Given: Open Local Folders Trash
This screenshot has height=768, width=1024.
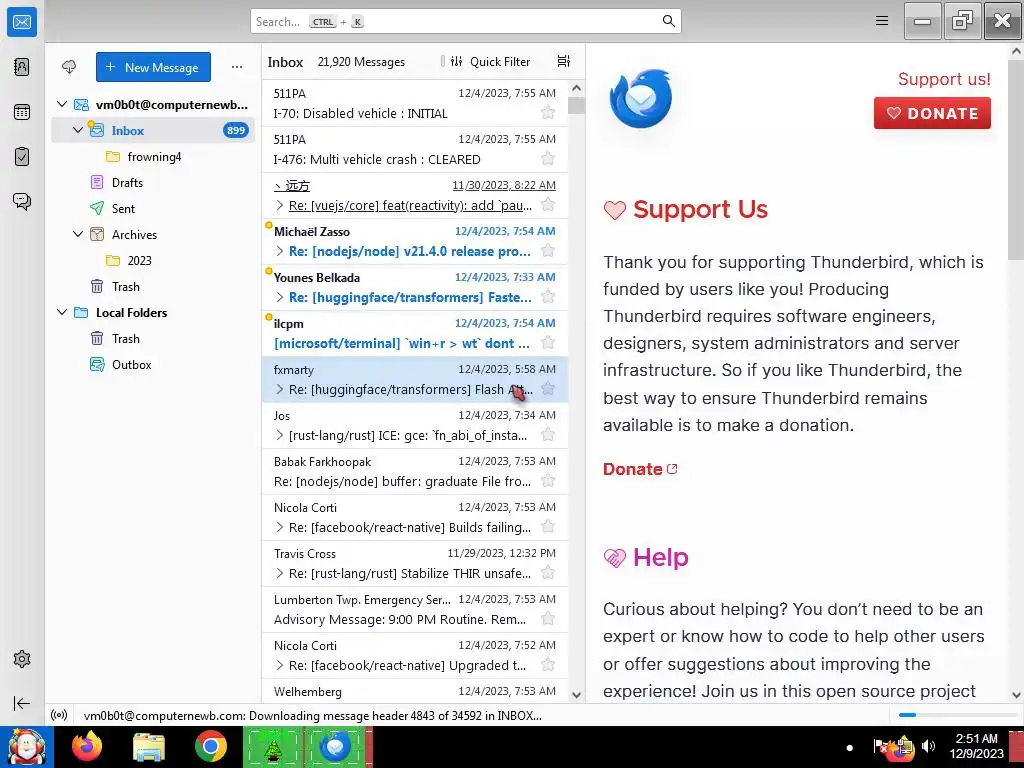Looking at the screenshot, I should click(125, 339).
